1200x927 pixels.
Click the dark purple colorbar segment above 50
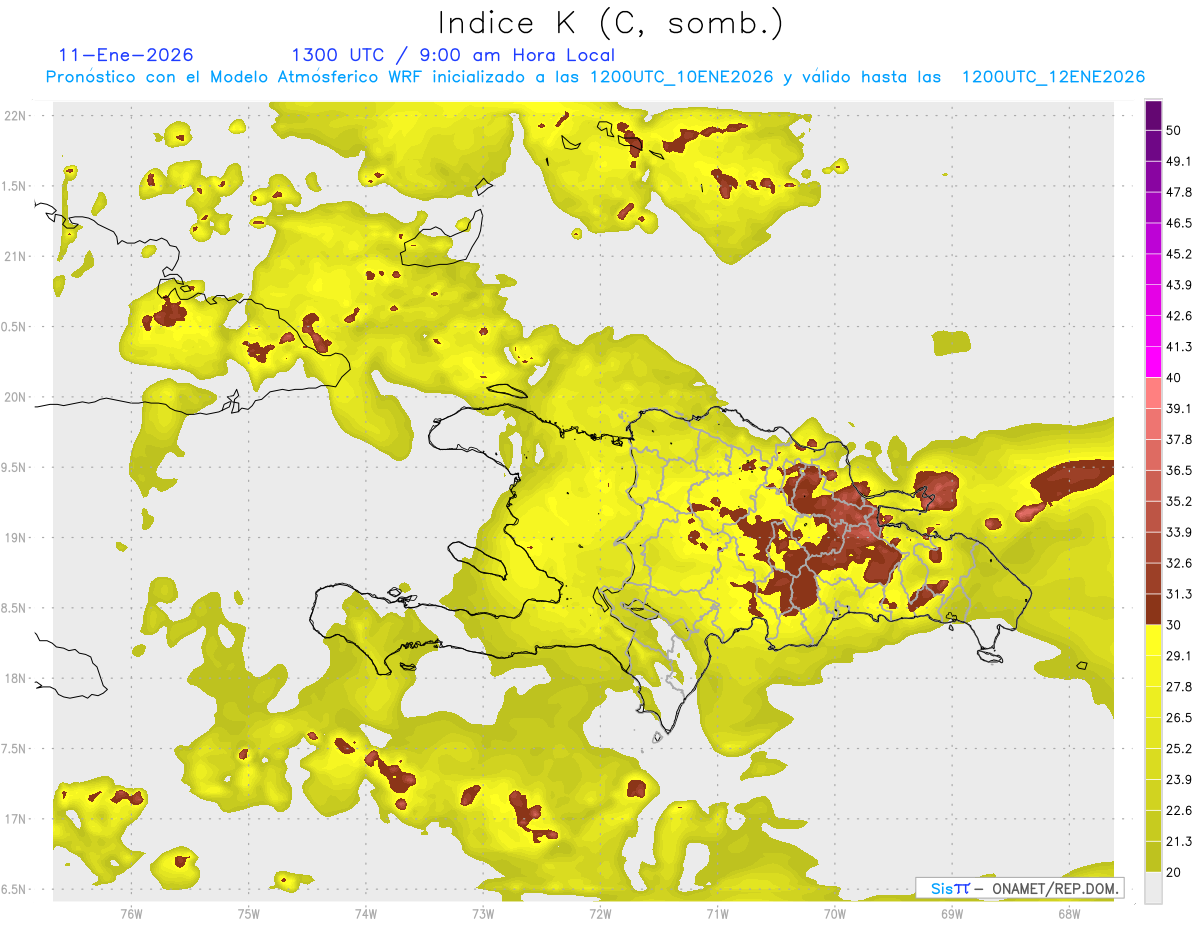click(x=1153, y=115)
